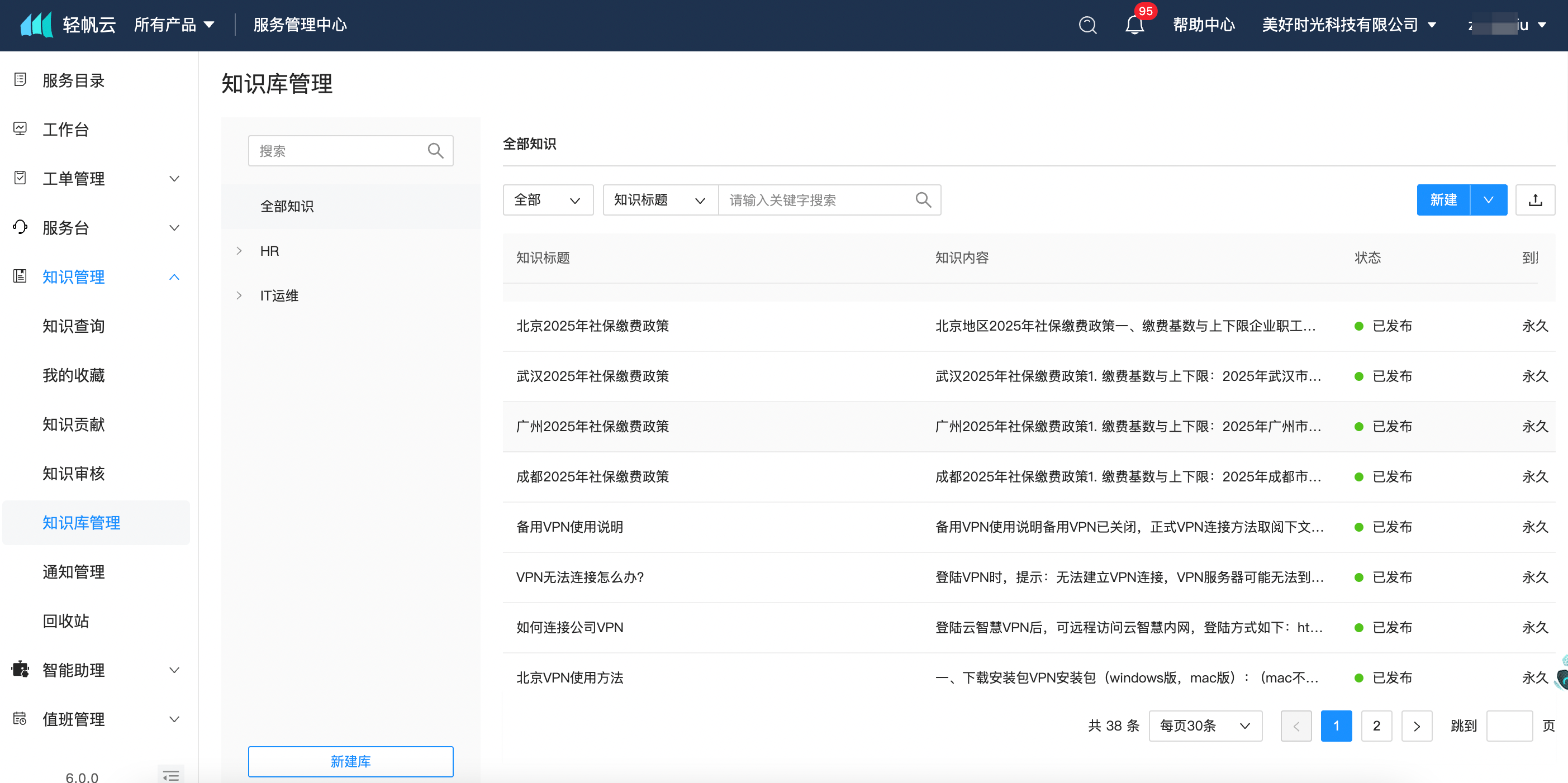Expand the IT运维 tree node
1568x783 pixels.
[x=239, y=295]
